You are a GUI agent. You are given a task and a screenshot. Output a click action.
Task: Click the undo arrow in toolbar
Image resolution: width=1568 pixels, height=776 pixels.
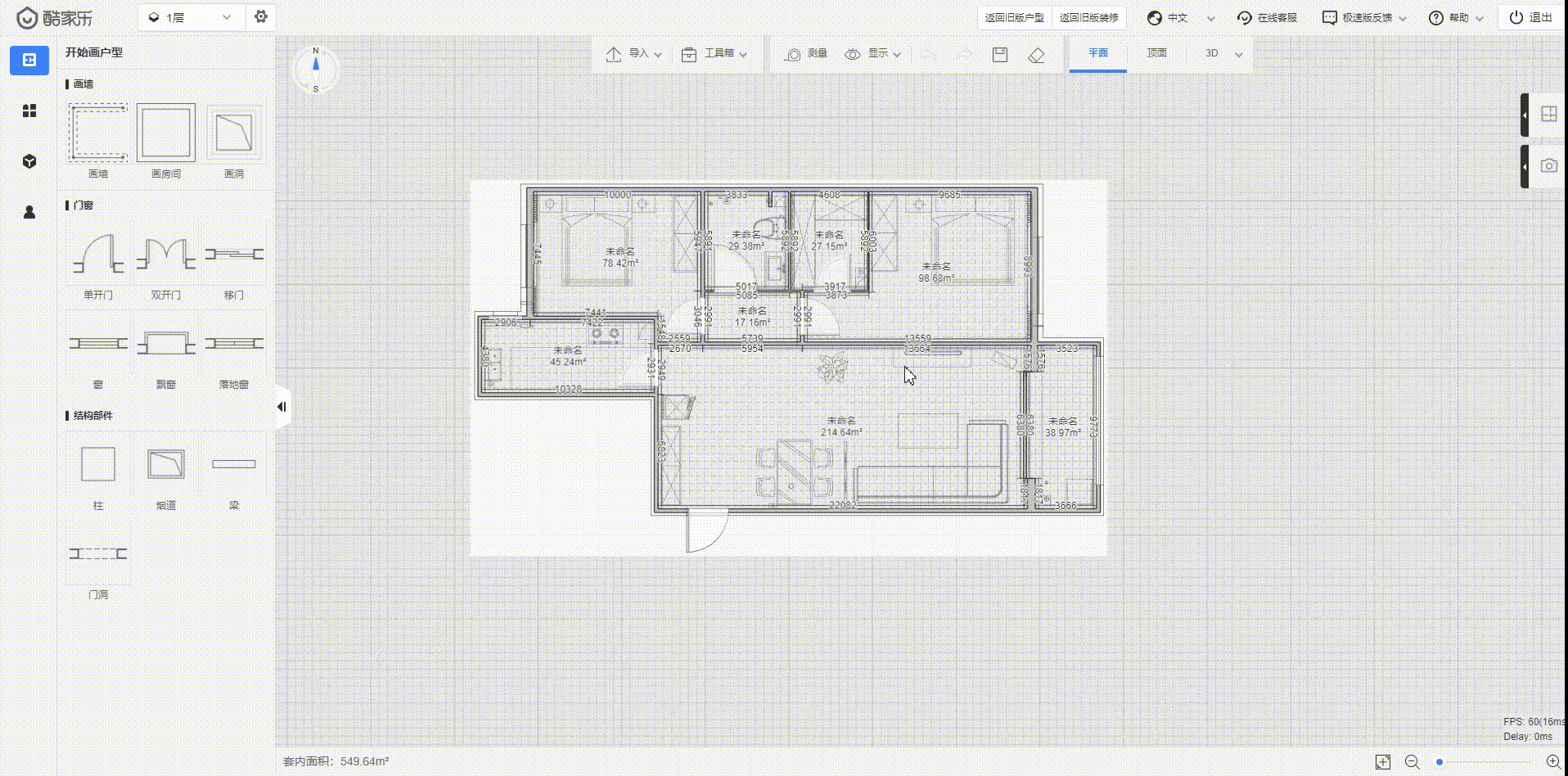(928, 54)
